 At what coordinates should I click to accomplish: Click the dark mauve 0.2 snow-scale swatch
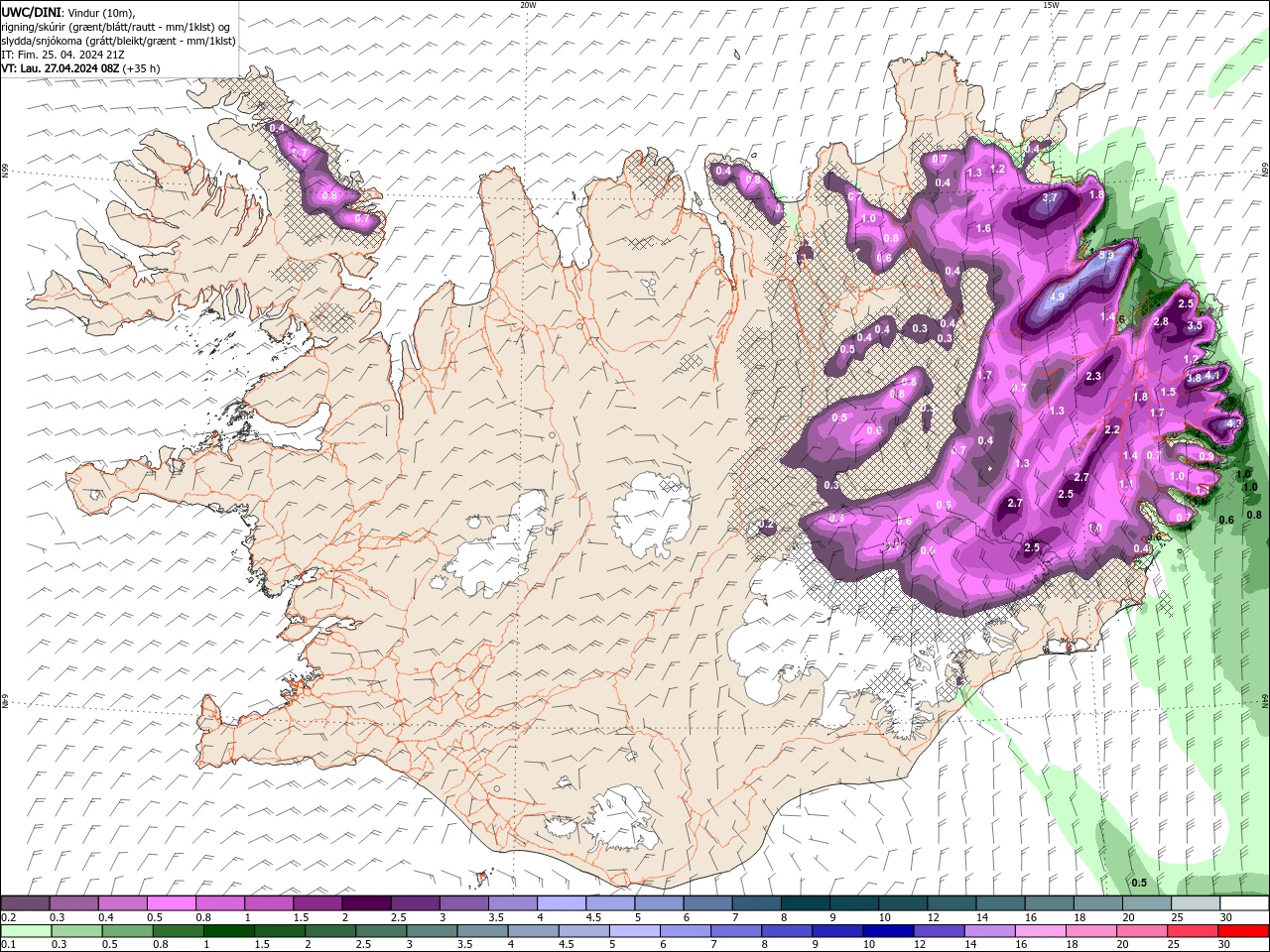(x=26, y=904)
